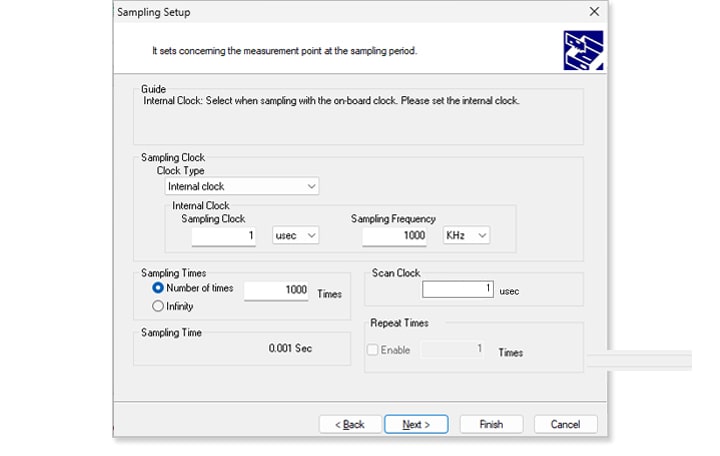Click the Scan Clock input box
The image size is (720, 456).
(457, 289)
